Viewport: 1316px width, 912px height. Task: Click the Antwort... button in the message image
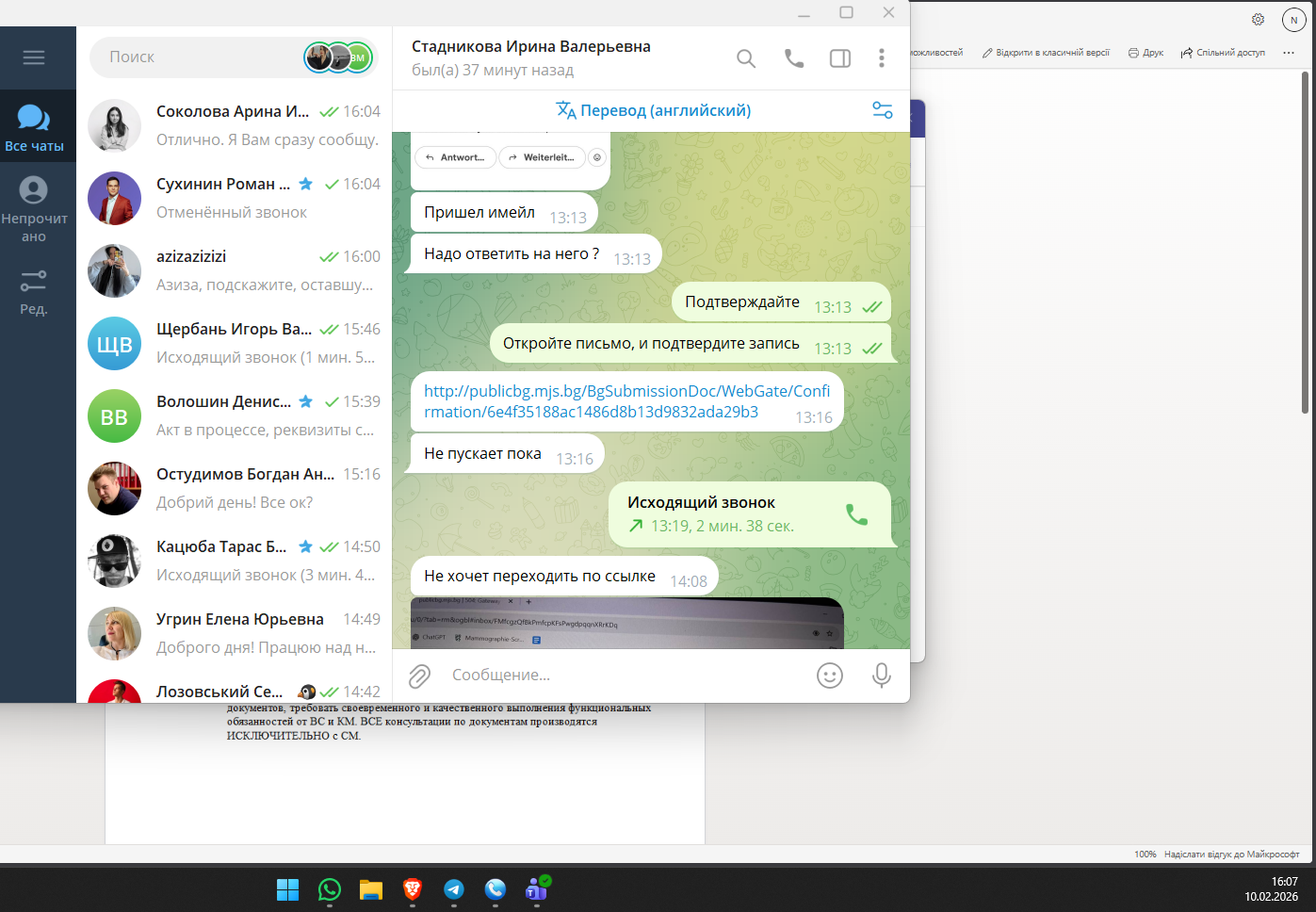tap(456, 157)
